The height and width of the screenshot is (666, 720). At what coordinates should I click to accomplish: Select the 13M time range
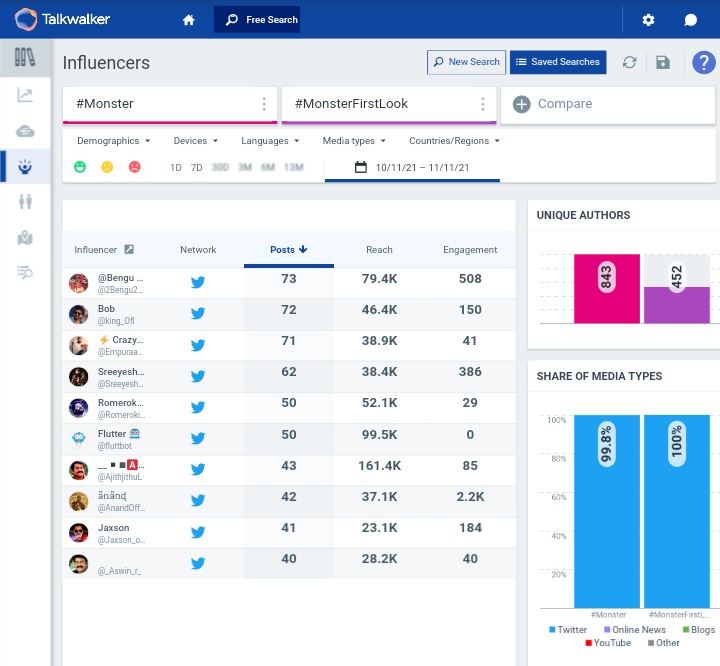(293, 167)
